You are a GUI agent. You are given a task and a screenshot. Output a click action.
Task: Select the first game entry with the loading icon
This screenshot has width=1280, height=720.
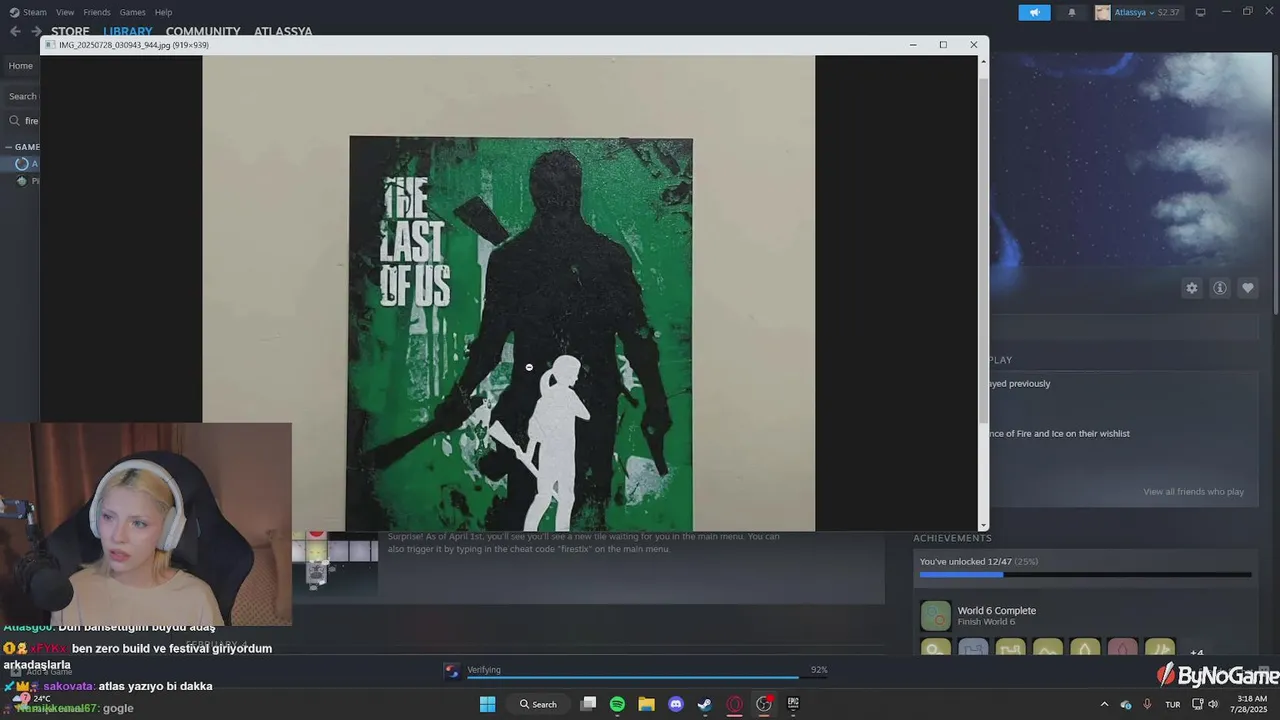[22, 164]
